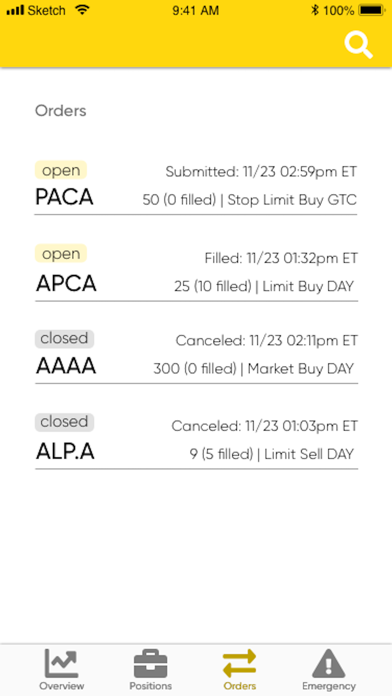Tap the Bluetooth icon in status bar
The image size is (392, 696).
[x=315, y=10]
